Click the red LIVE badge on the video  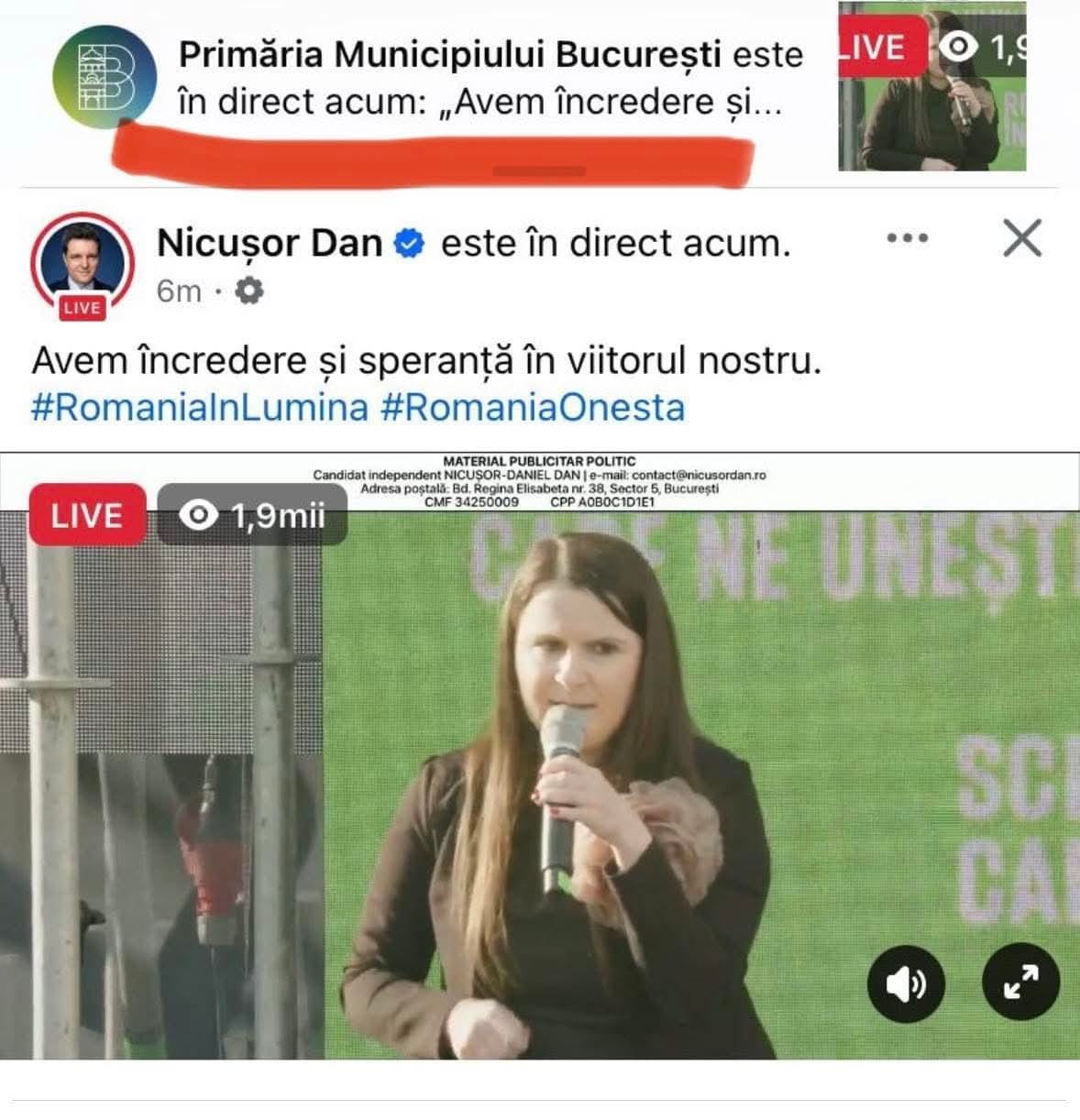pyautogui.click(x=87, y=515)
